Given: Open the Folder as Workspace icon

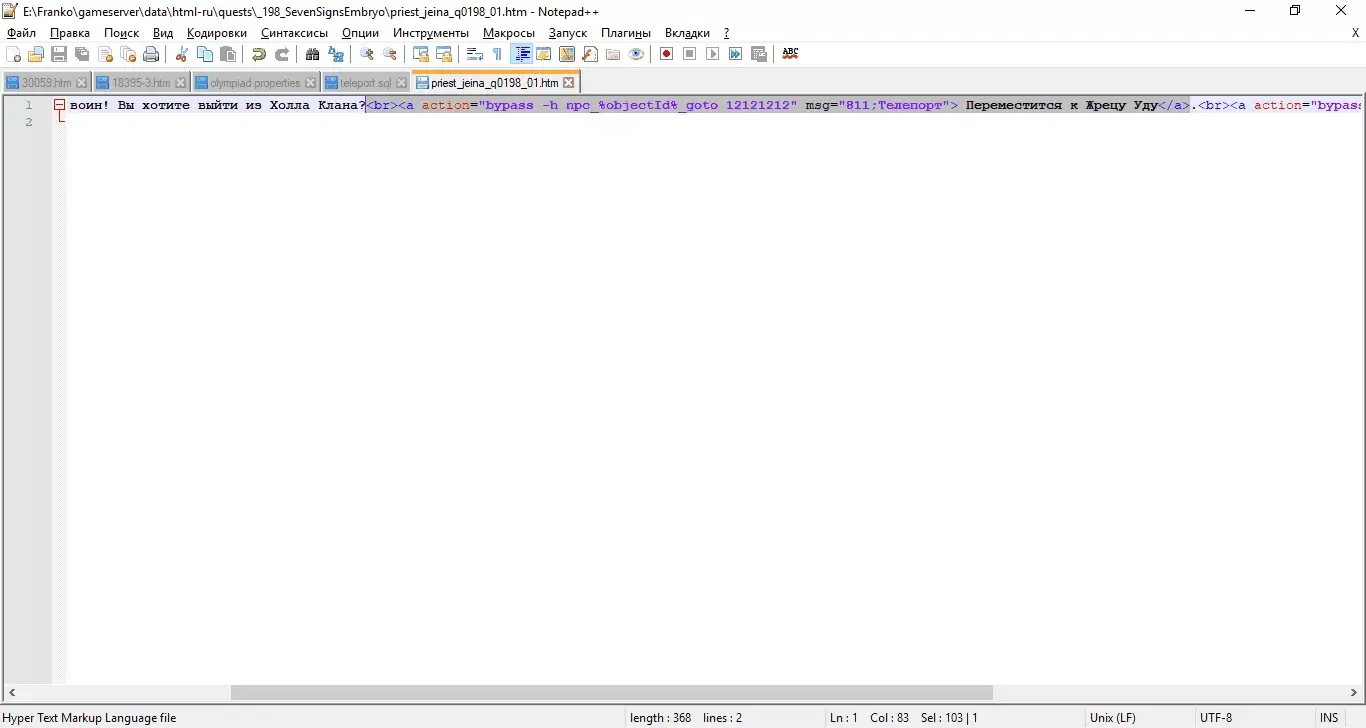Looking at the screenshot, I should pyautogui.click(x=613, y=54).
